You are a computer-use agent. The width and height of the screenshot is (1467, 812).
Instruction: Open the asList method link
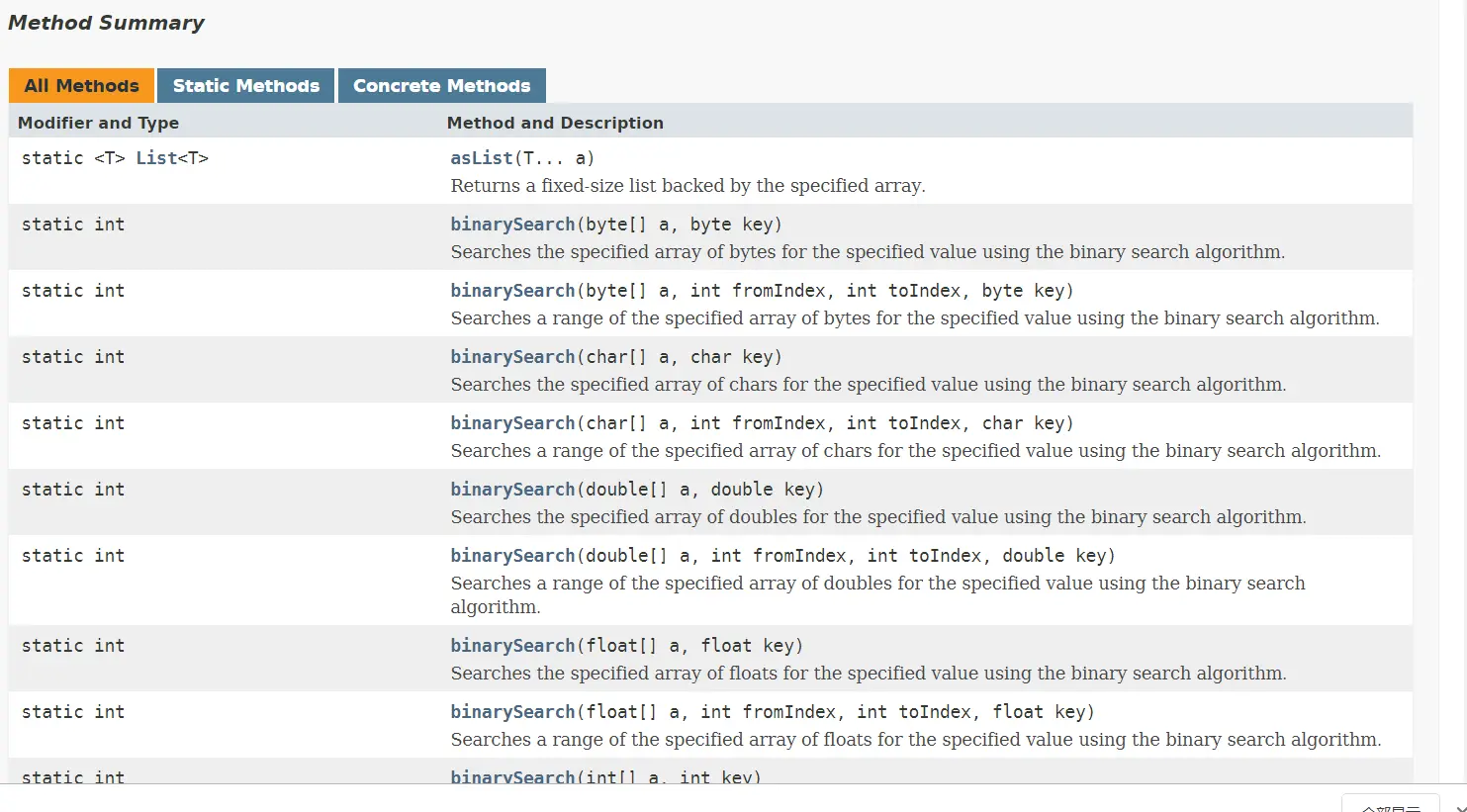[x=482, y=158]
